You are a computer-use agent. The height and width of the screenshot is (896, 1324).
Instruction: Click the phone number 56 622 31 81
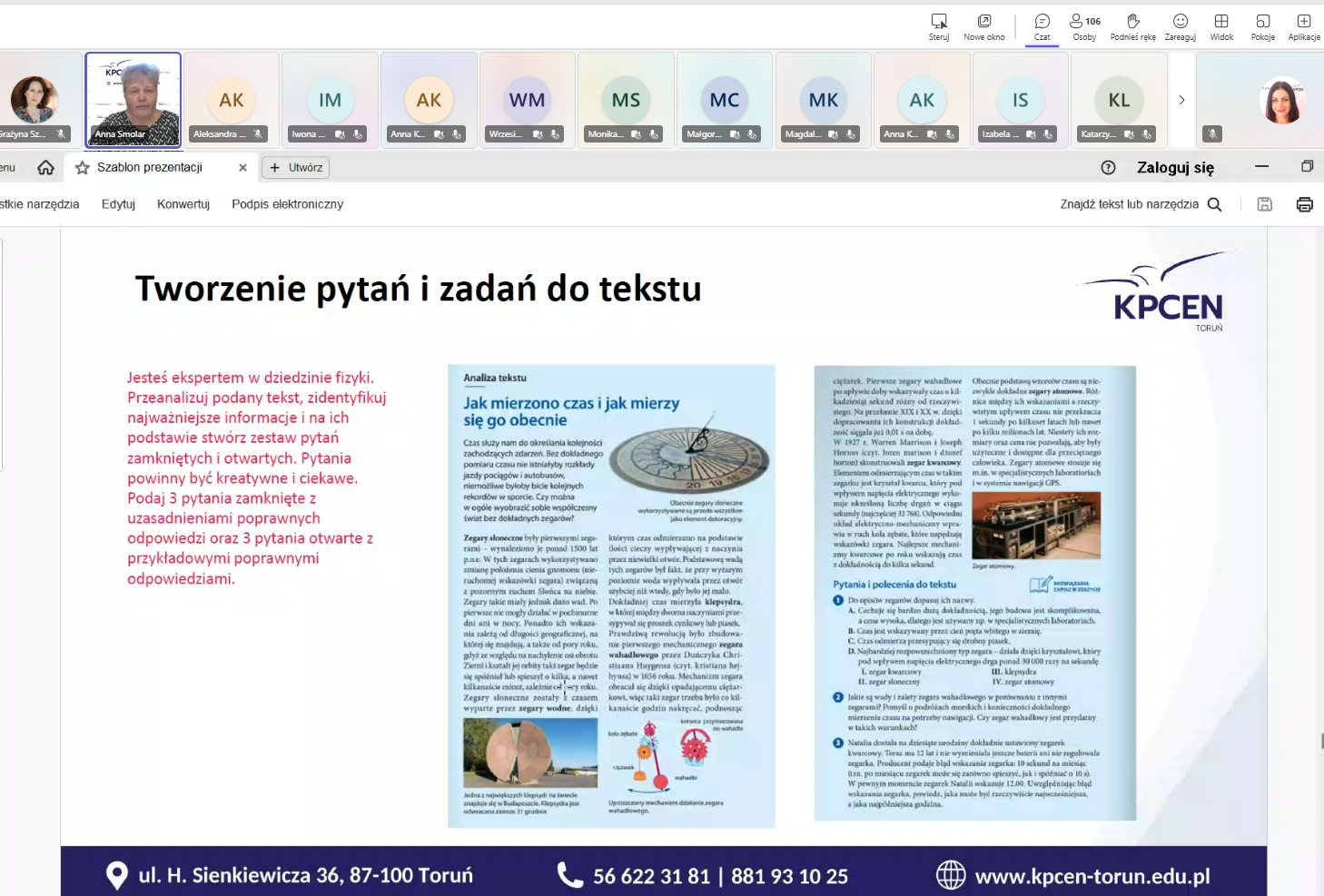pyautogui.click(x=651, y=877)
